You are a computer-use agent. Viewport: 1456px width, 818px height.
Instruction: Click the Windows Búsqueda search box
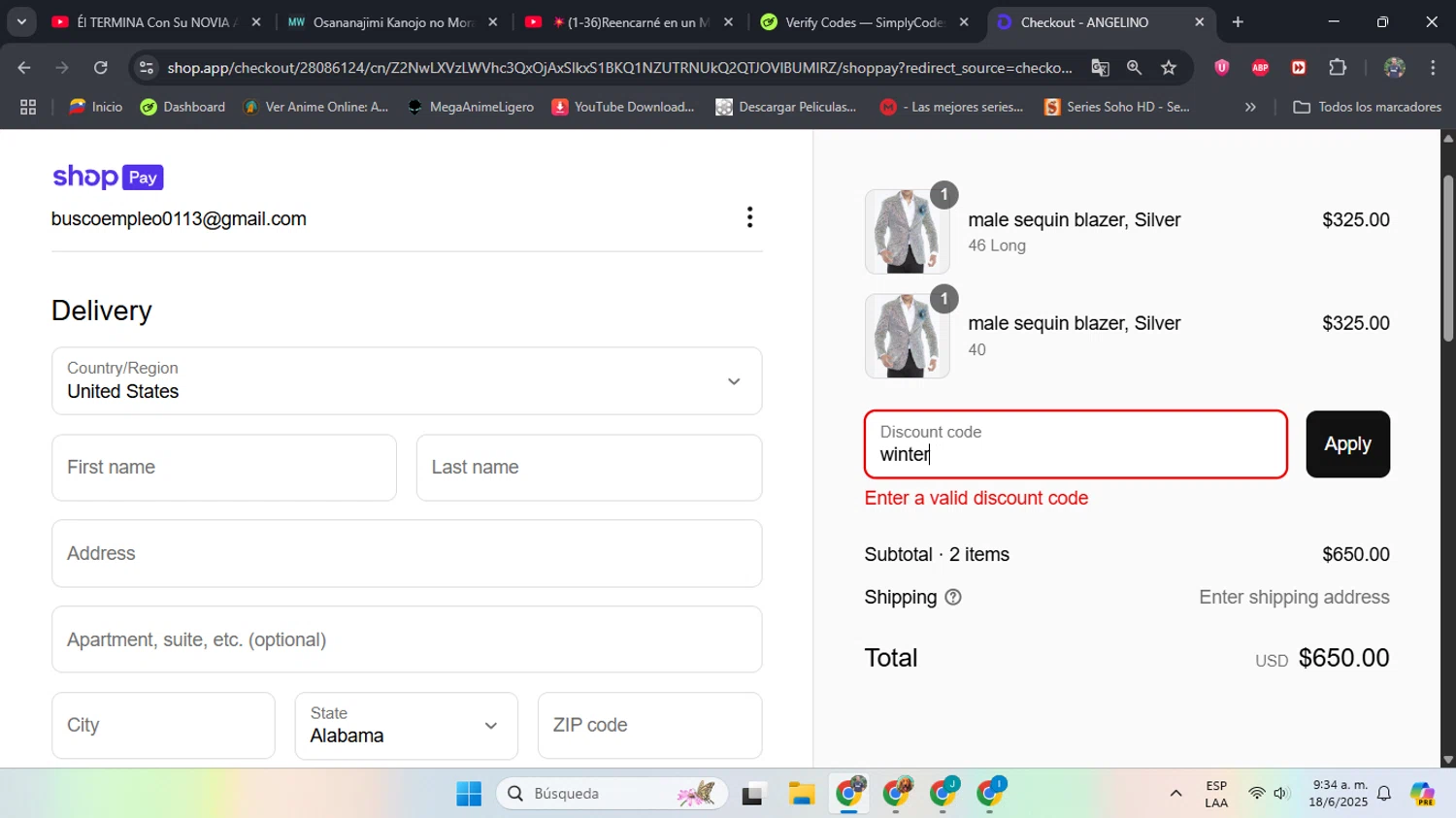click(x=612, y=794)
